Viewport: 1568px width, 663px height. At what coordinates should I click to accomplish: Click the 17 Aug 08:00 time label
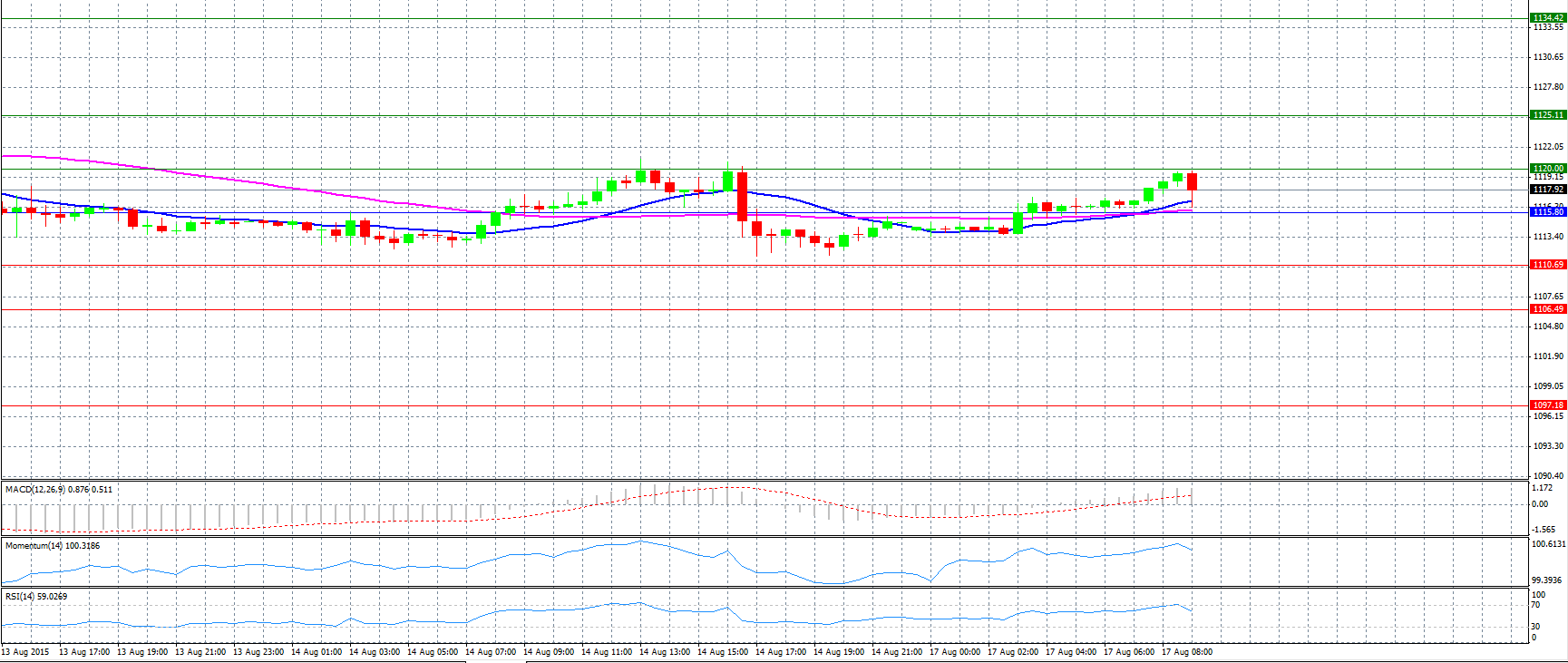[x=1187, y=652]
